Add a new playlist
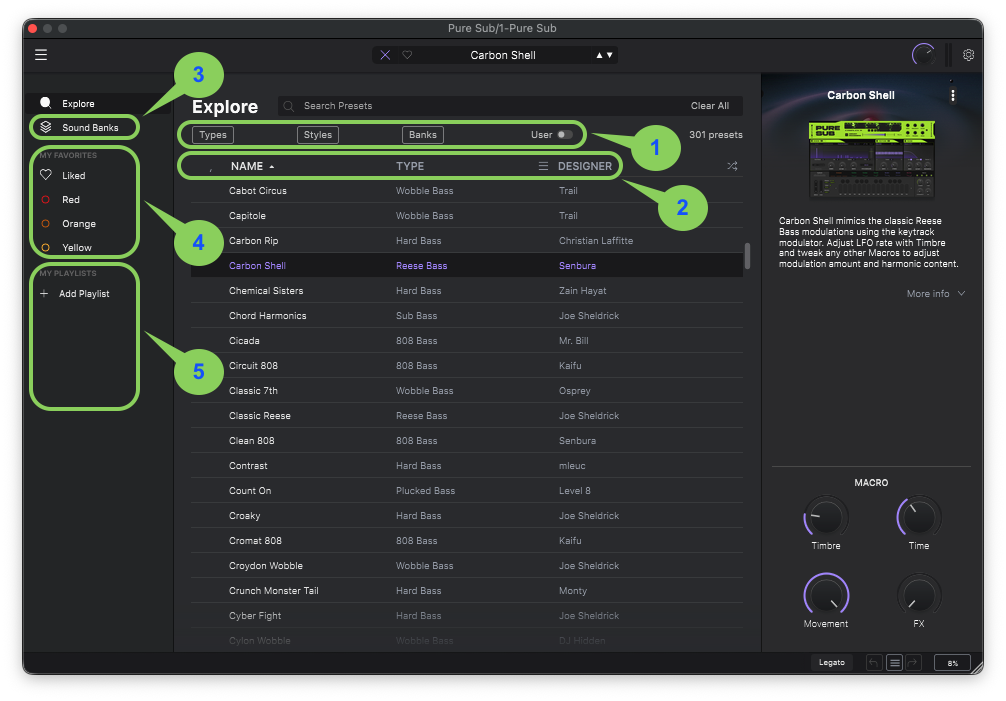1006x701 pixels. pyautogui.click(x=76, y=294)
